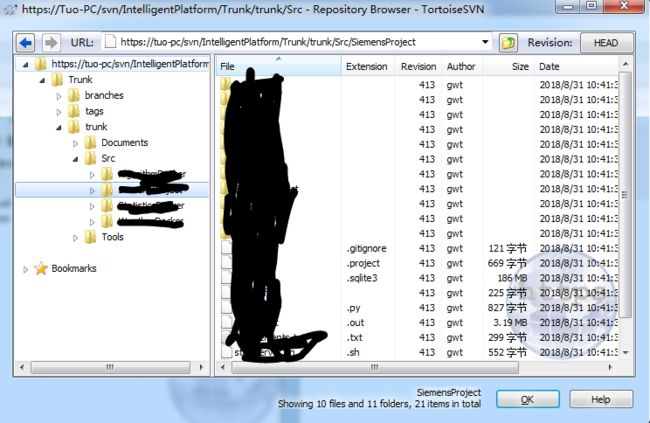Select the branches folder in the tree
Viewport: 650px width, 423px height.
(104, 95)
